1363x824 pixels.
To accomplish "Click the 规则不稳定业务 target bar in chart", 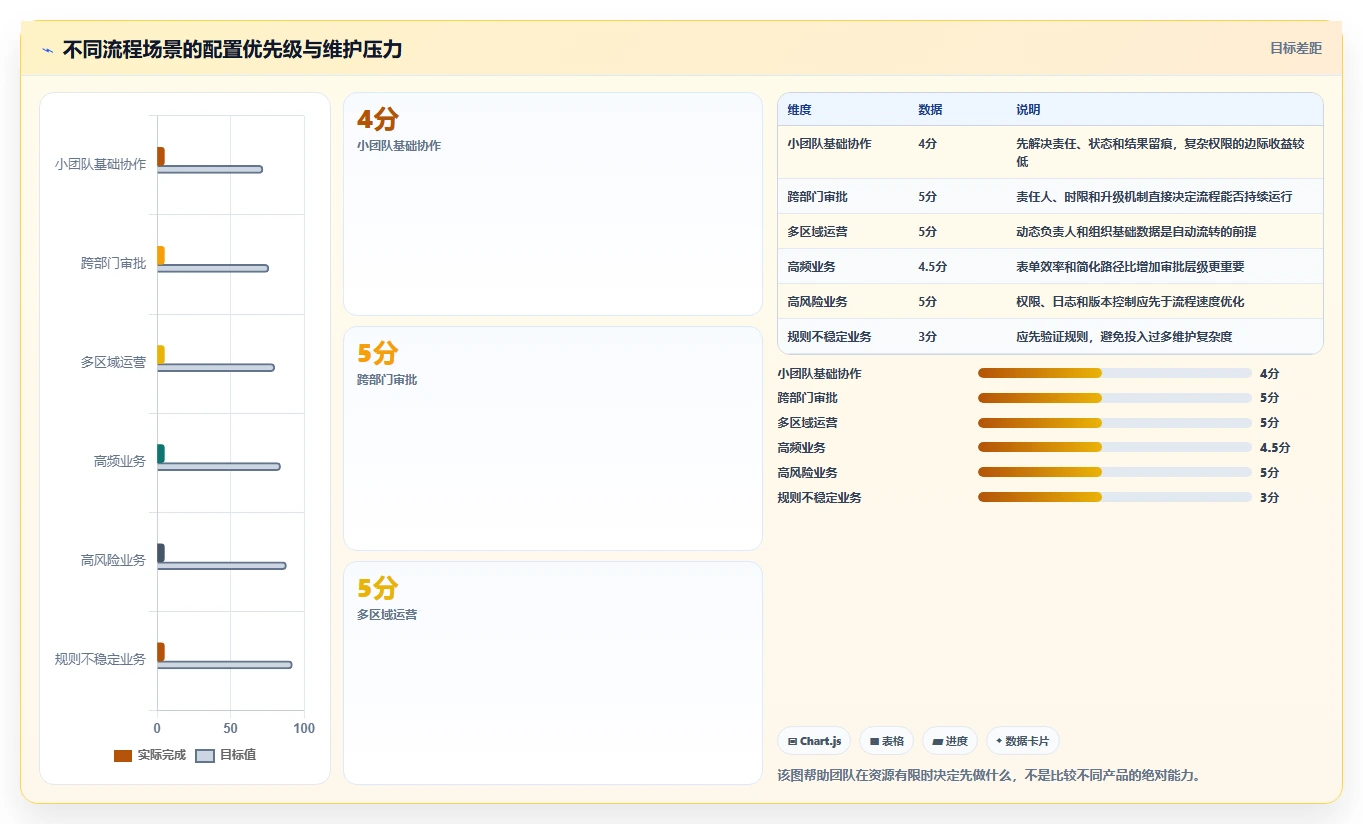I will 225,665.
